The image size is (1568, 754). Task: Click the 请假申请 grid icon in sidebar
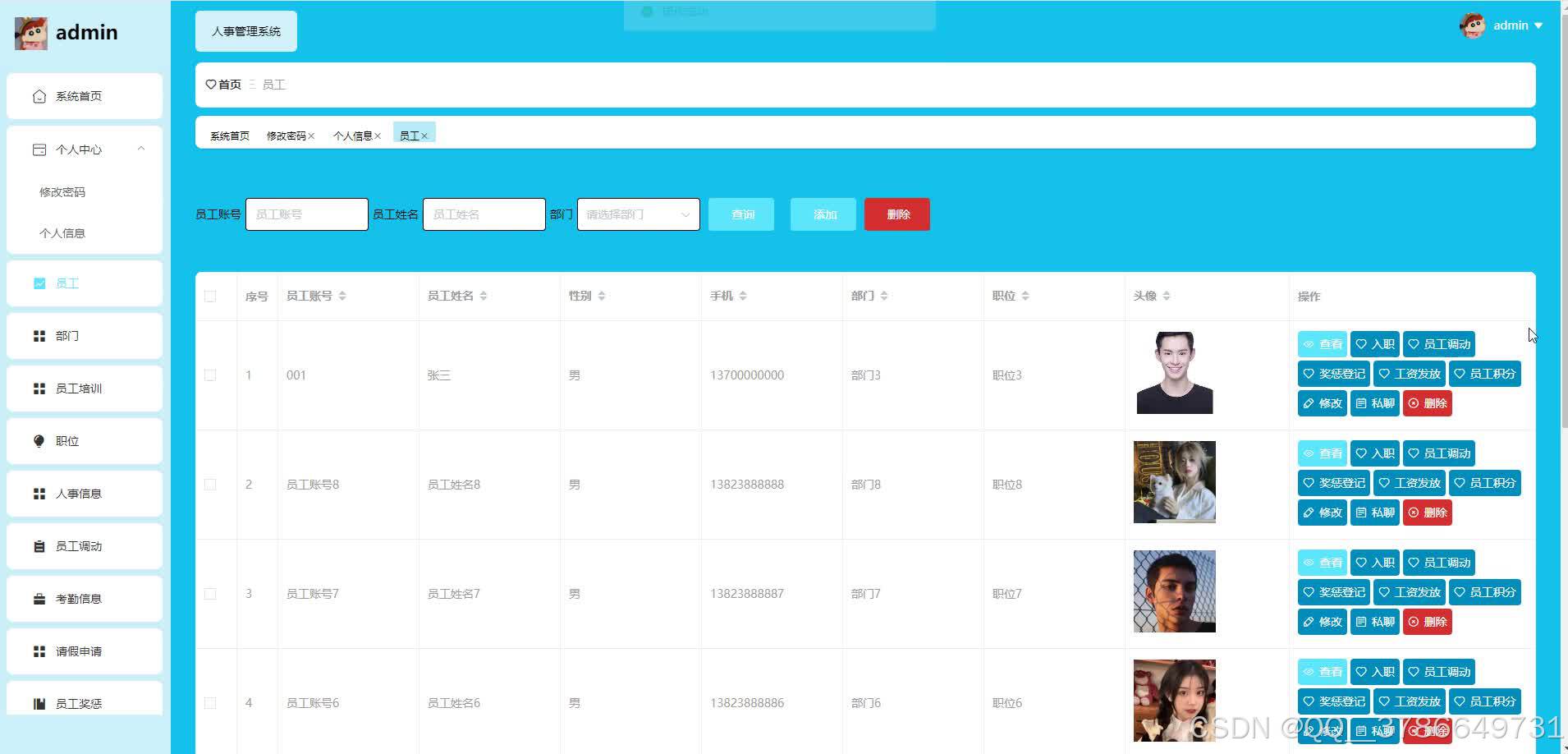point(39,651)
